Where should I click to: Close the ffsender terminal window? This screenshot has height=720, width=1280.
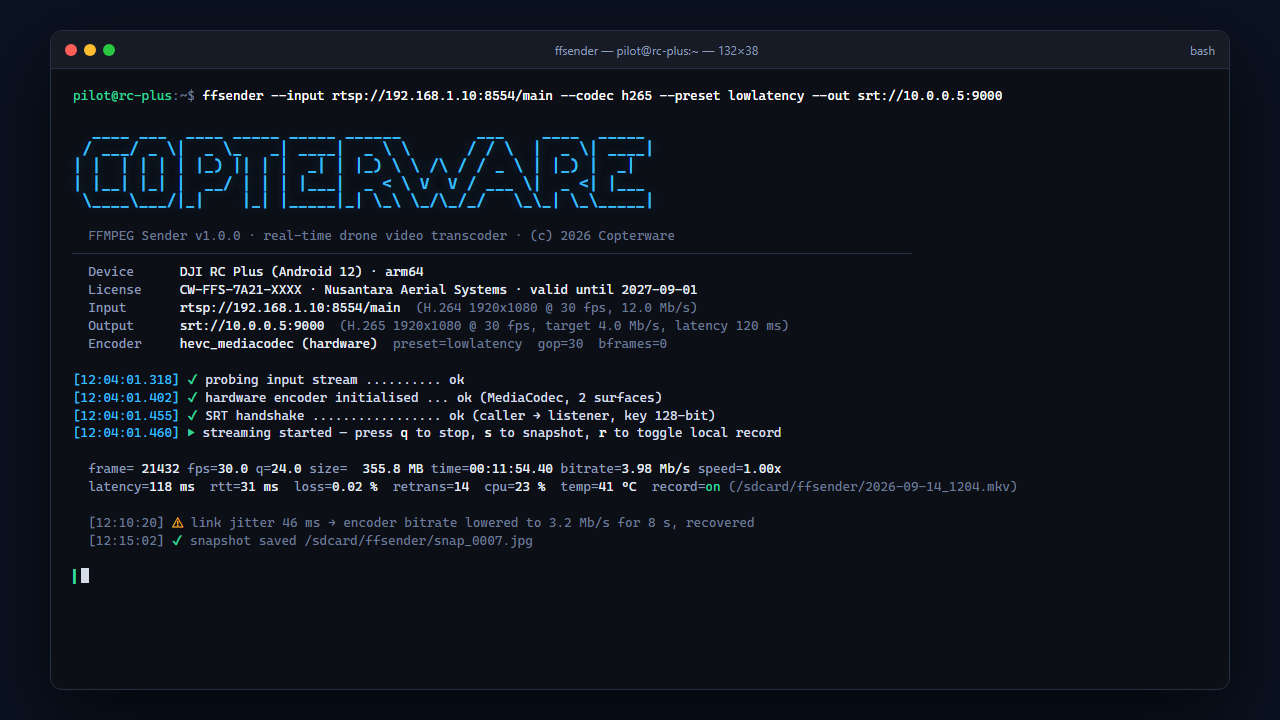71,50
